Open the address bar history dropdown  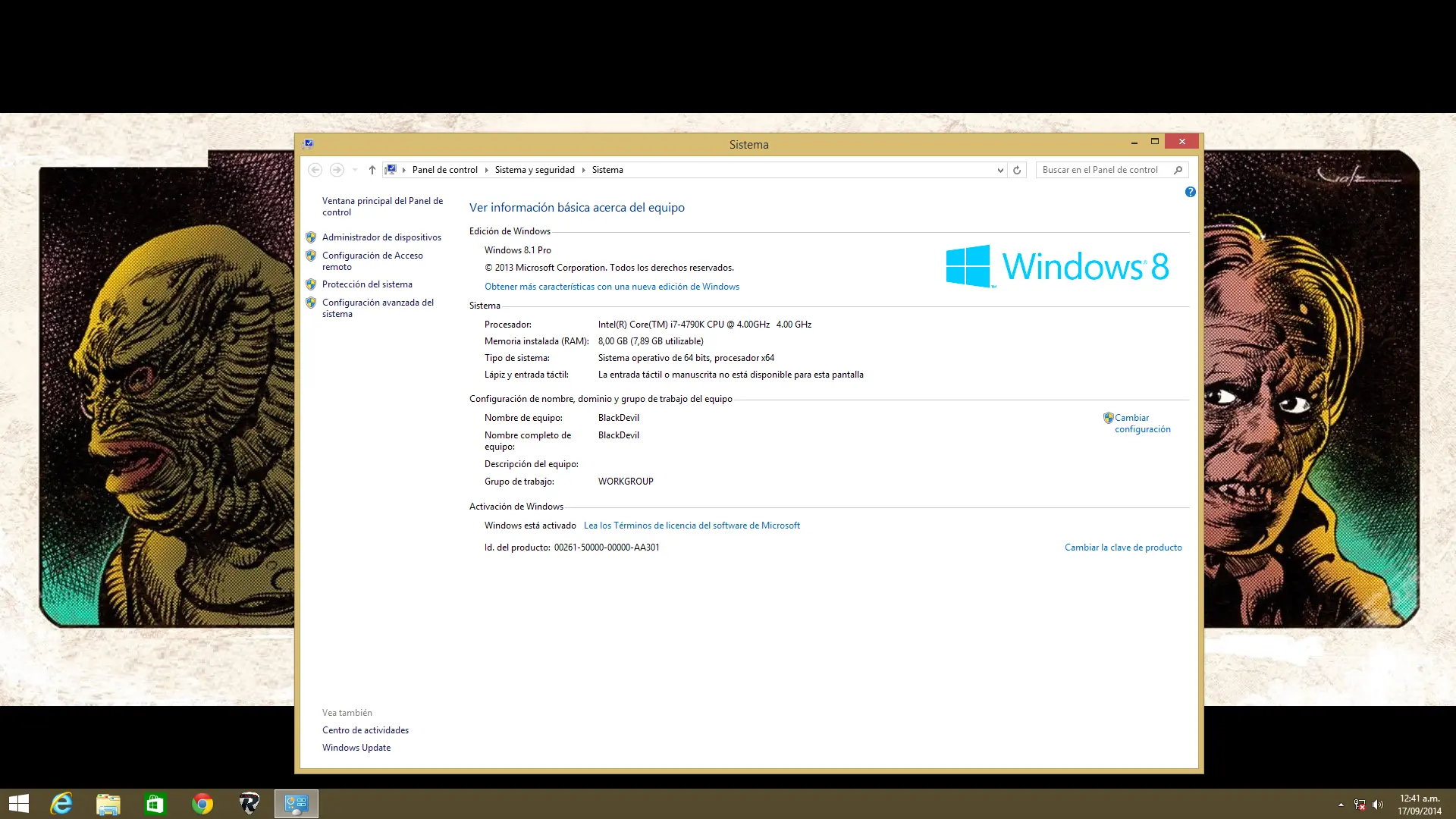(1000, 170)
